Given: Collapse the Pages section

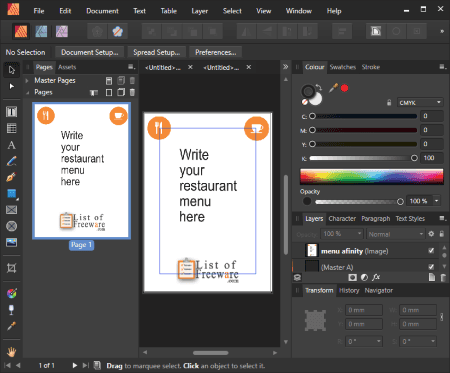Looking at the screenshot, I should [27, 92].
